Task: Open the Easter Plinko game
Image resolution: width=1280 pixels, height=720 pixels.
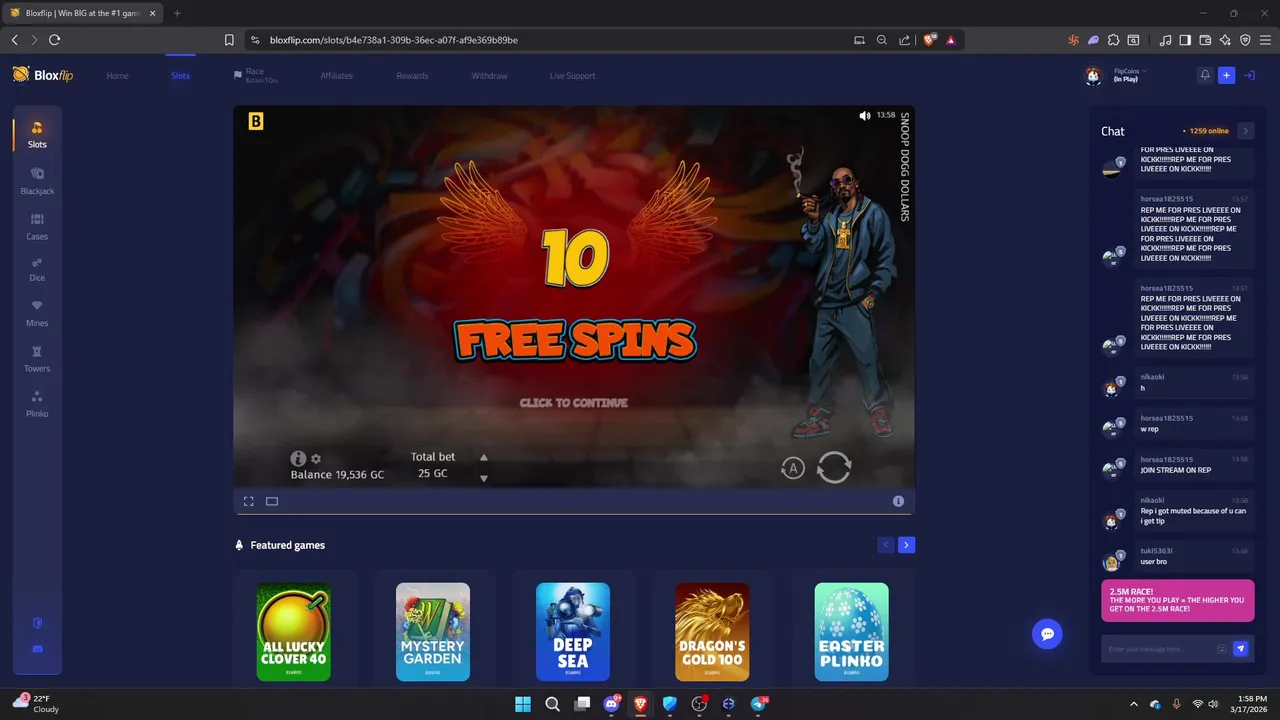Action: (x=852, y=632)
